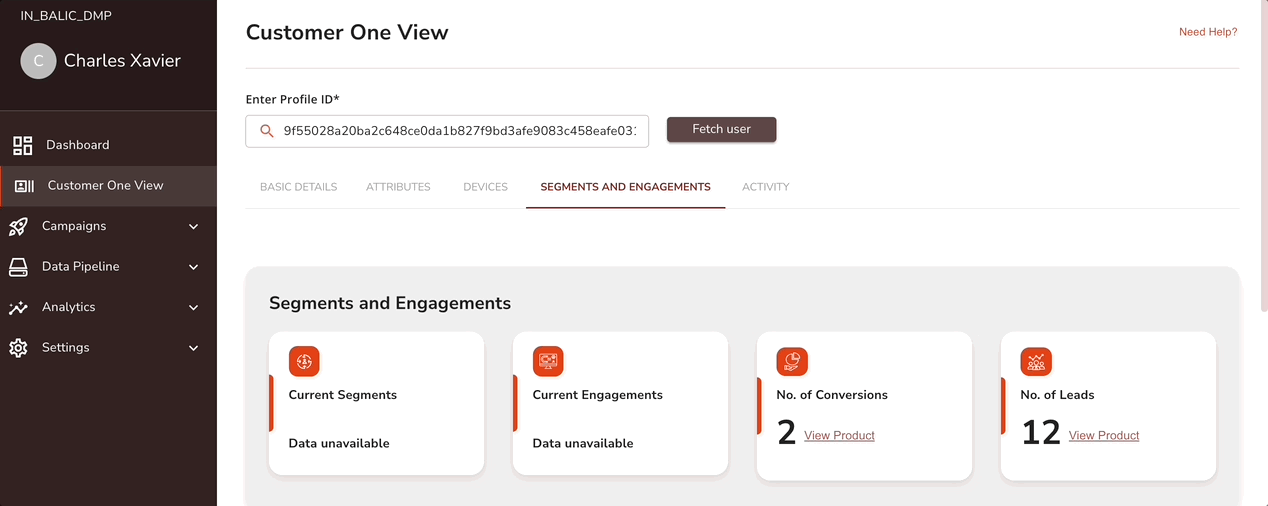1268x506 pixels.
Task: Open the Activity tab
Action: coord(765,187)
